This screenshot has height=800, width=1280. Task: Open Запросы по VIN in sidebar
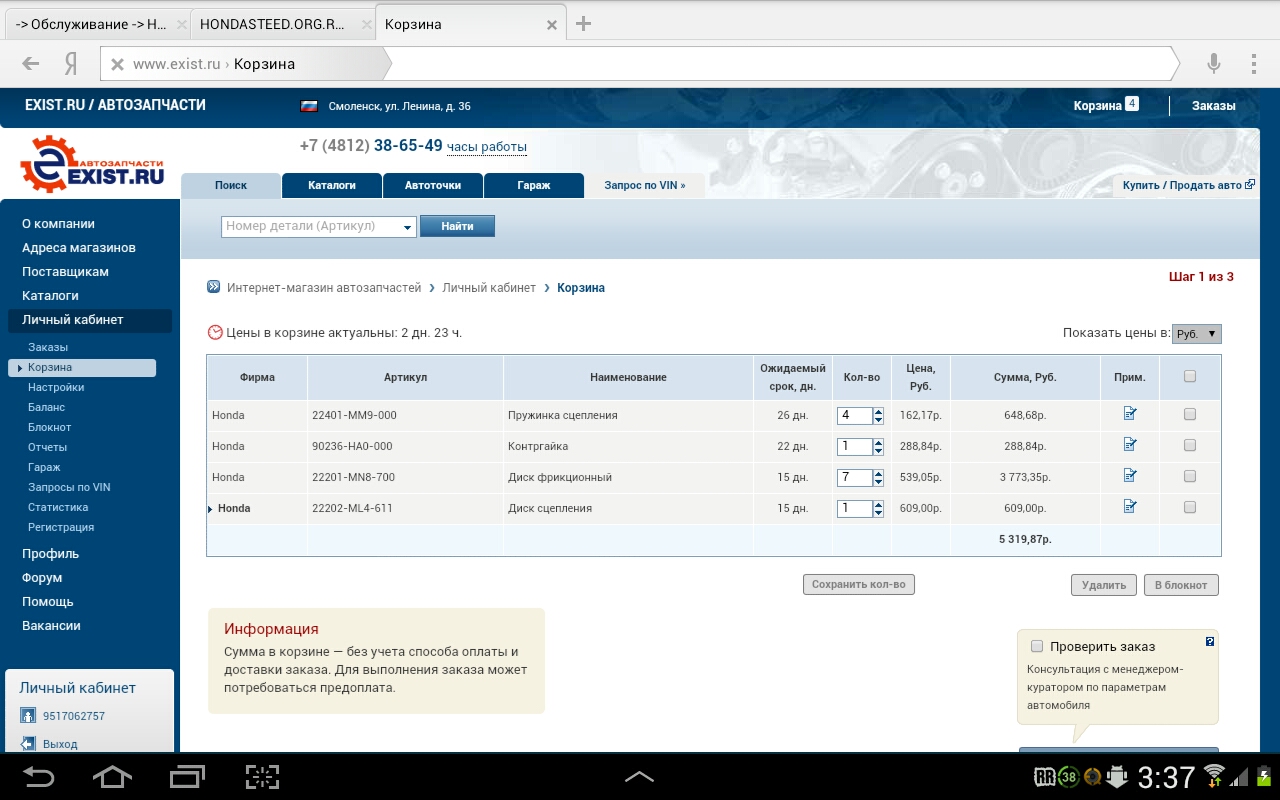[69, 487]
